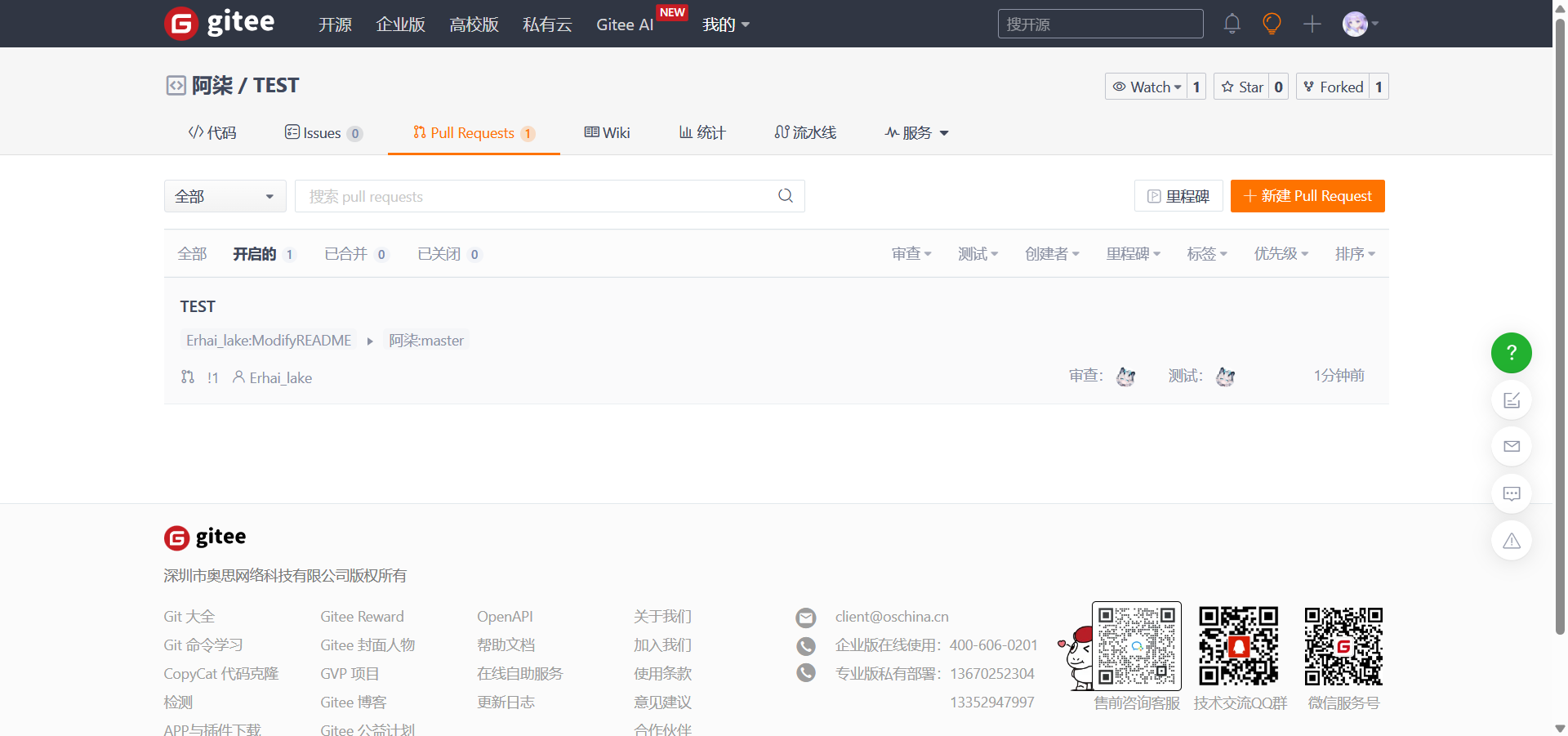The width and height of the screenshot is (1568, 736).
Task: Click the lightbulb suggestion icon in top bar
Action: [1271, 24]
